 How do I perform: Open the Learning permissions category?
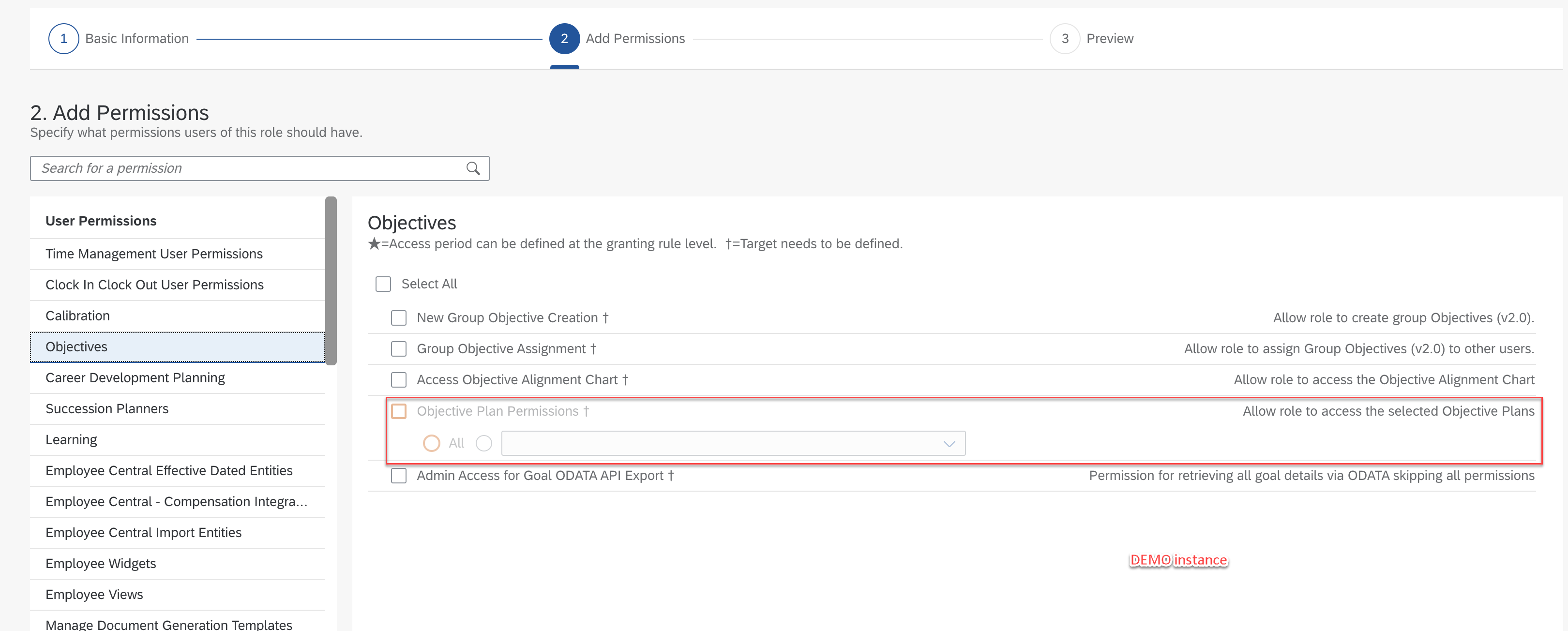coord(177,440)
